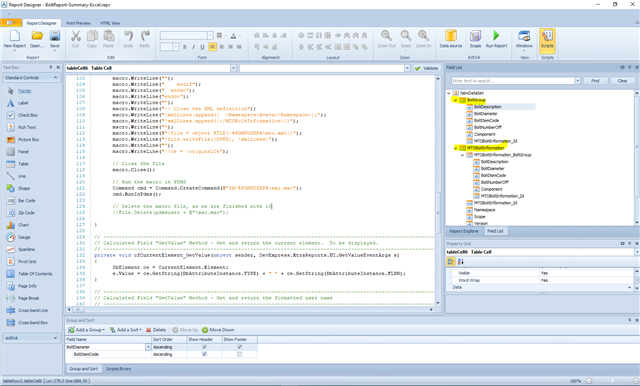Toggle bold formatting
Screen dimensions: 640x386
pyautogui.click(x=184, y=47)
